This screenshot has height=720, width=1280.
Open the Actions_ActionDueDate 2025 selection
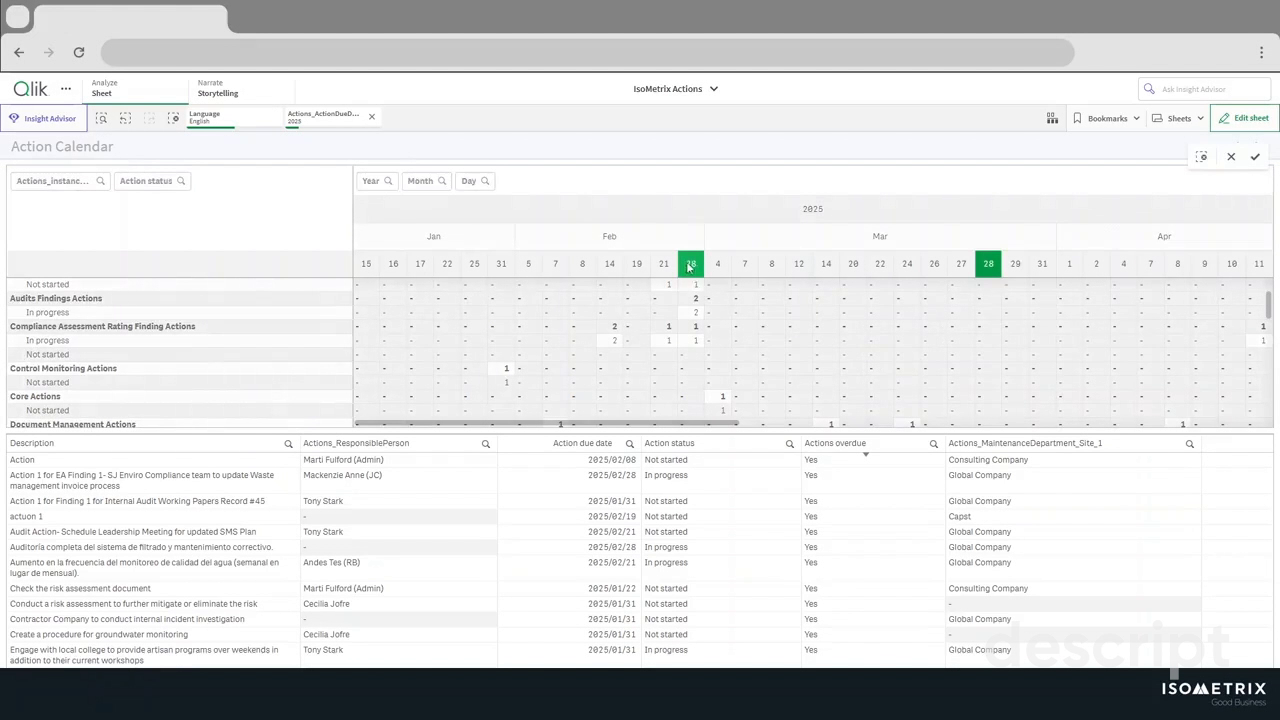click(x=323, y=117)
